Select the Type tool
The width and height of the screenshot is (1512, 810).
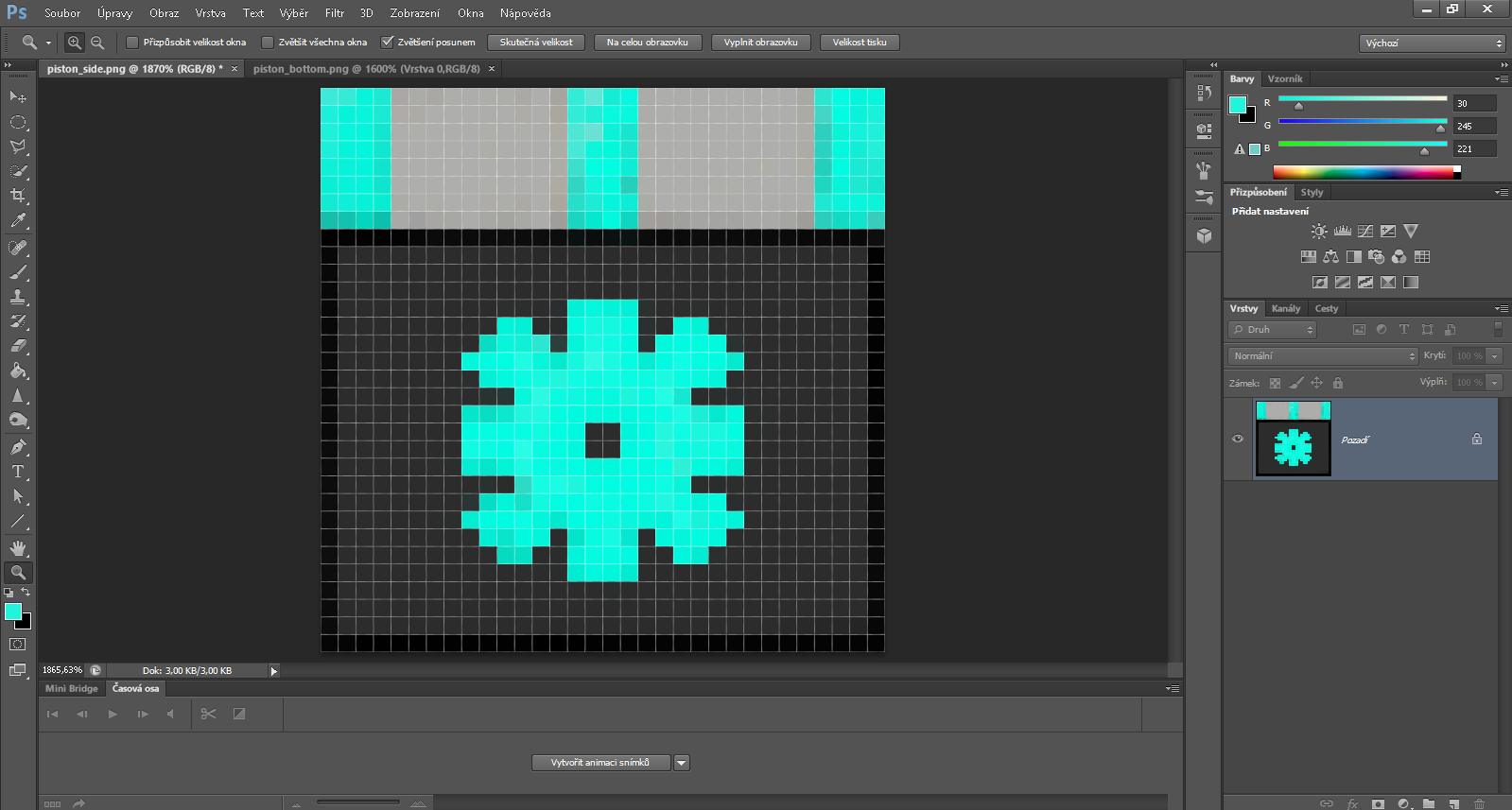coord(18,472)
